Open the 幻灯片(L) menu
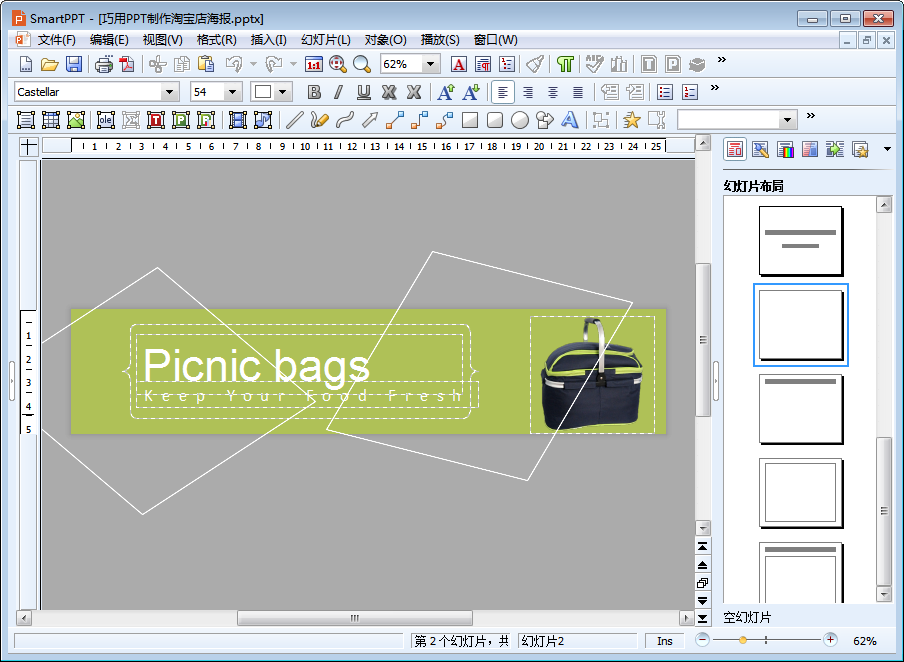The image size is (904, 662). click(326, 40)
